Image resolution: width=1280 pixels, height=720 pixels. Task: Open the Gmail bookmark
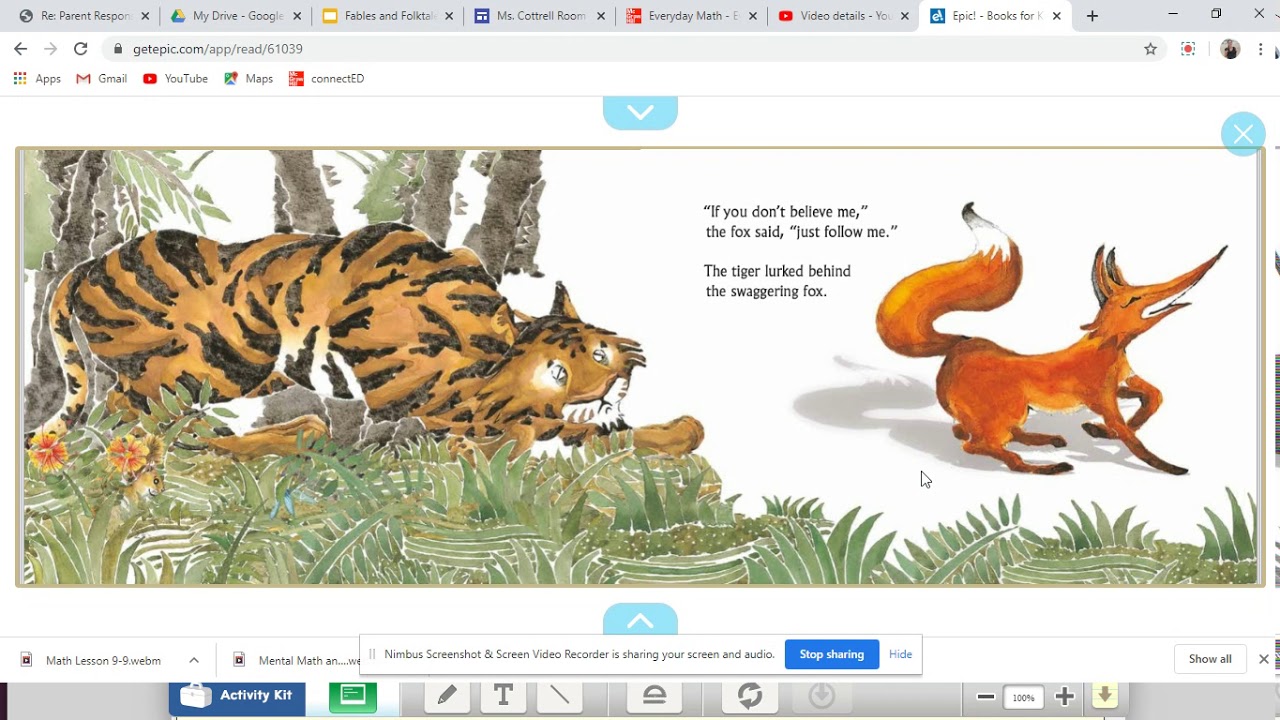point(102,78)
